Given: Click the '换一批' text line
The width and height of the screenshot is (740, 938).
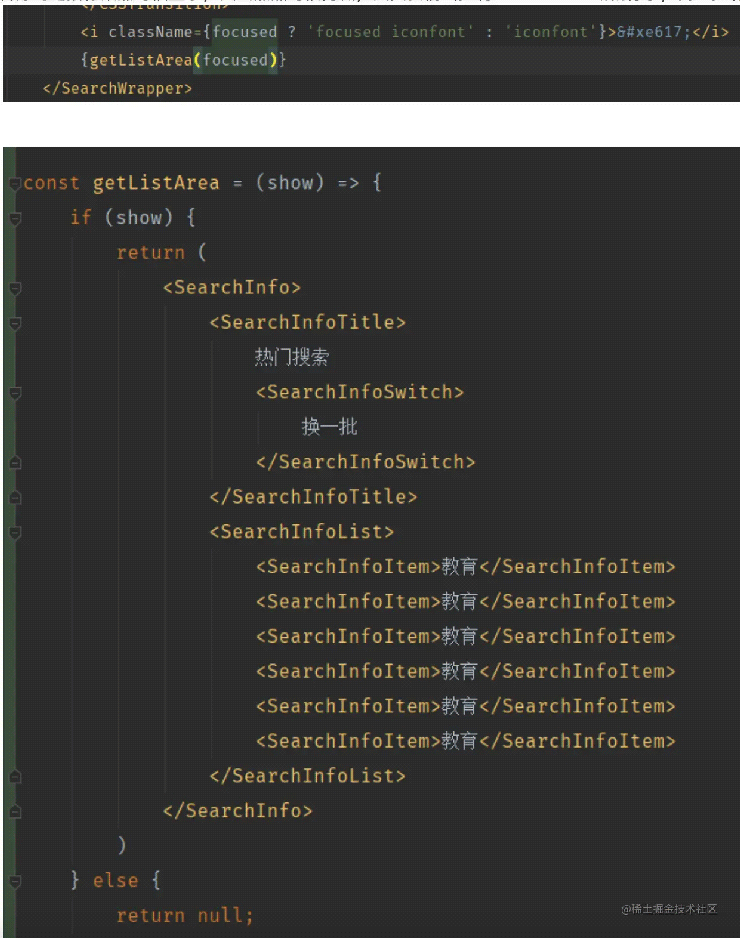Looking at the screenshot, I should (x=329, y=427).
